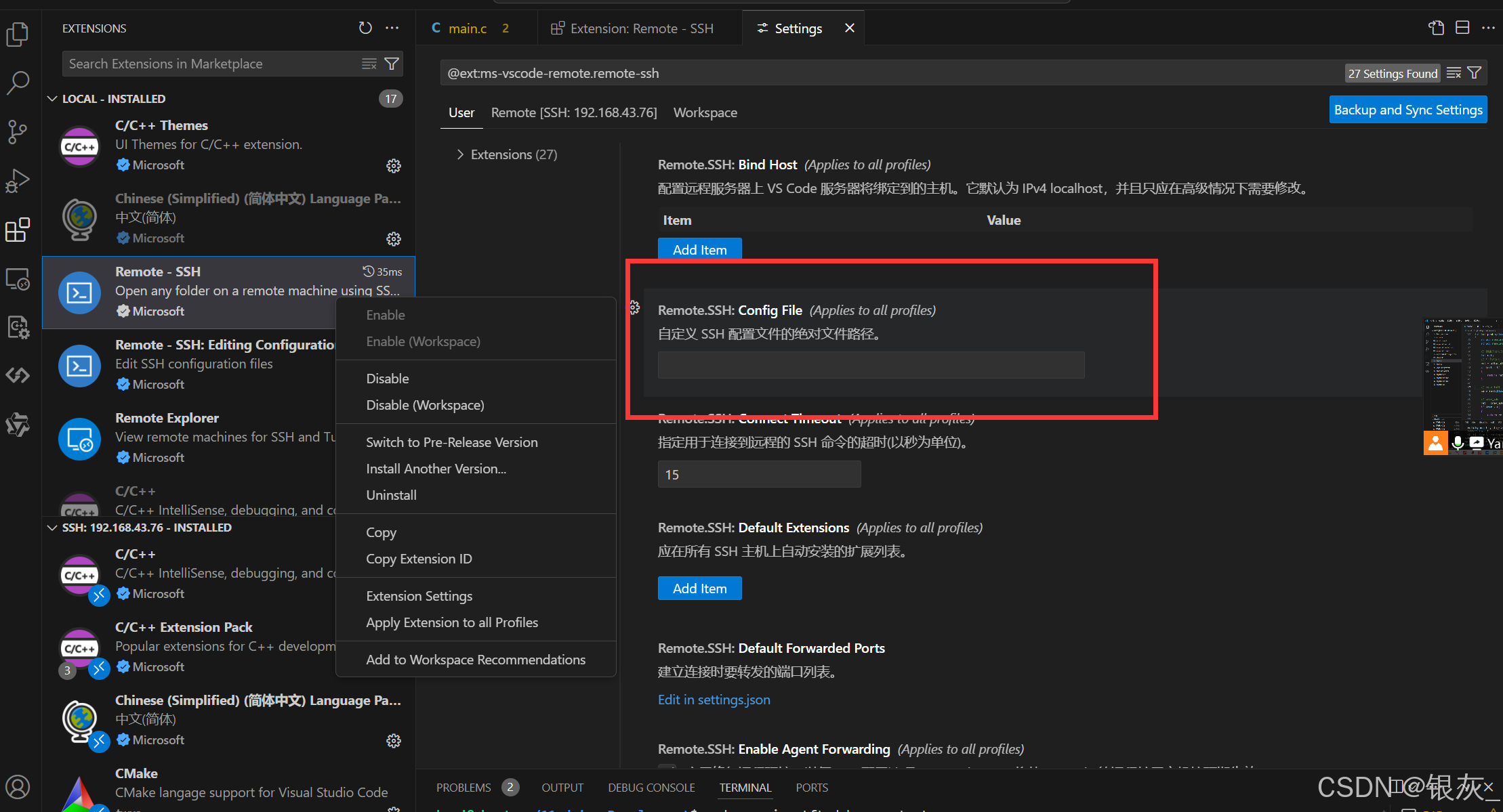Choose Uninstall from the context menu
Screen dimensions: 1503x812
tap(391, 495)
